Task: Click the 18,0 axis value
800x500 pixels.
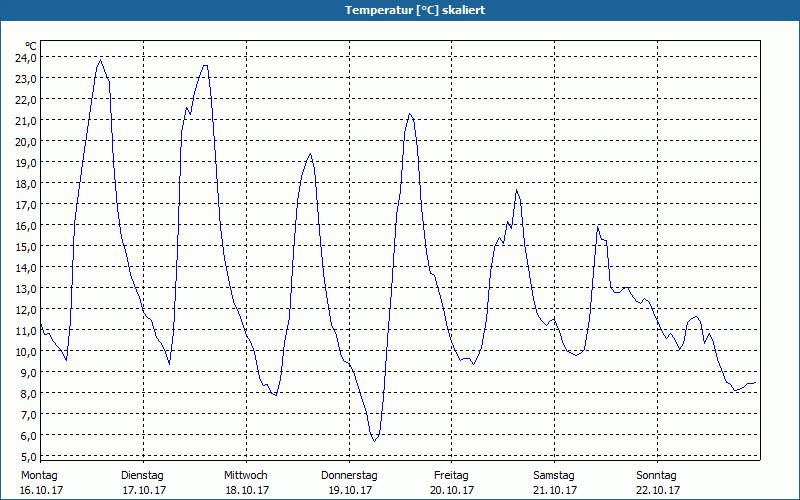Action: pyautogui.click(x=26, y=184)
